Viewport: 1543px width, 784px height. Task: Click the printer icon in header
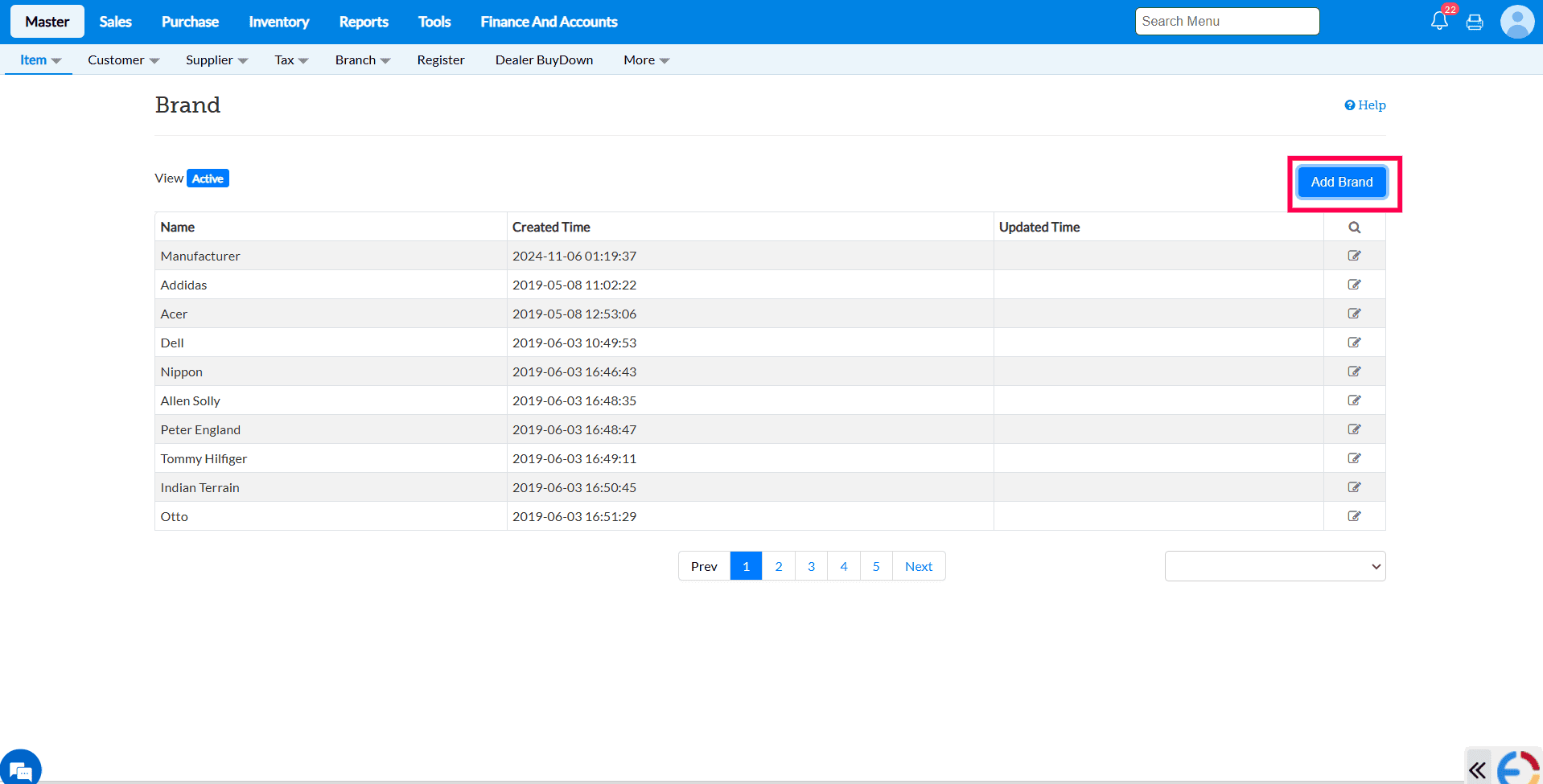(1475, 23)
